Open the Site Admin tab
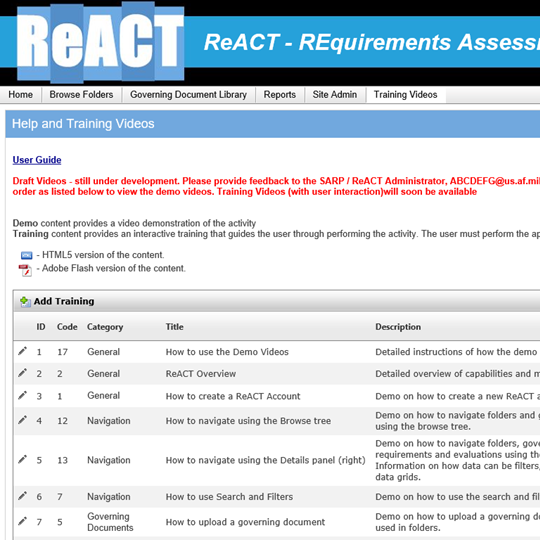 (335, 94)
